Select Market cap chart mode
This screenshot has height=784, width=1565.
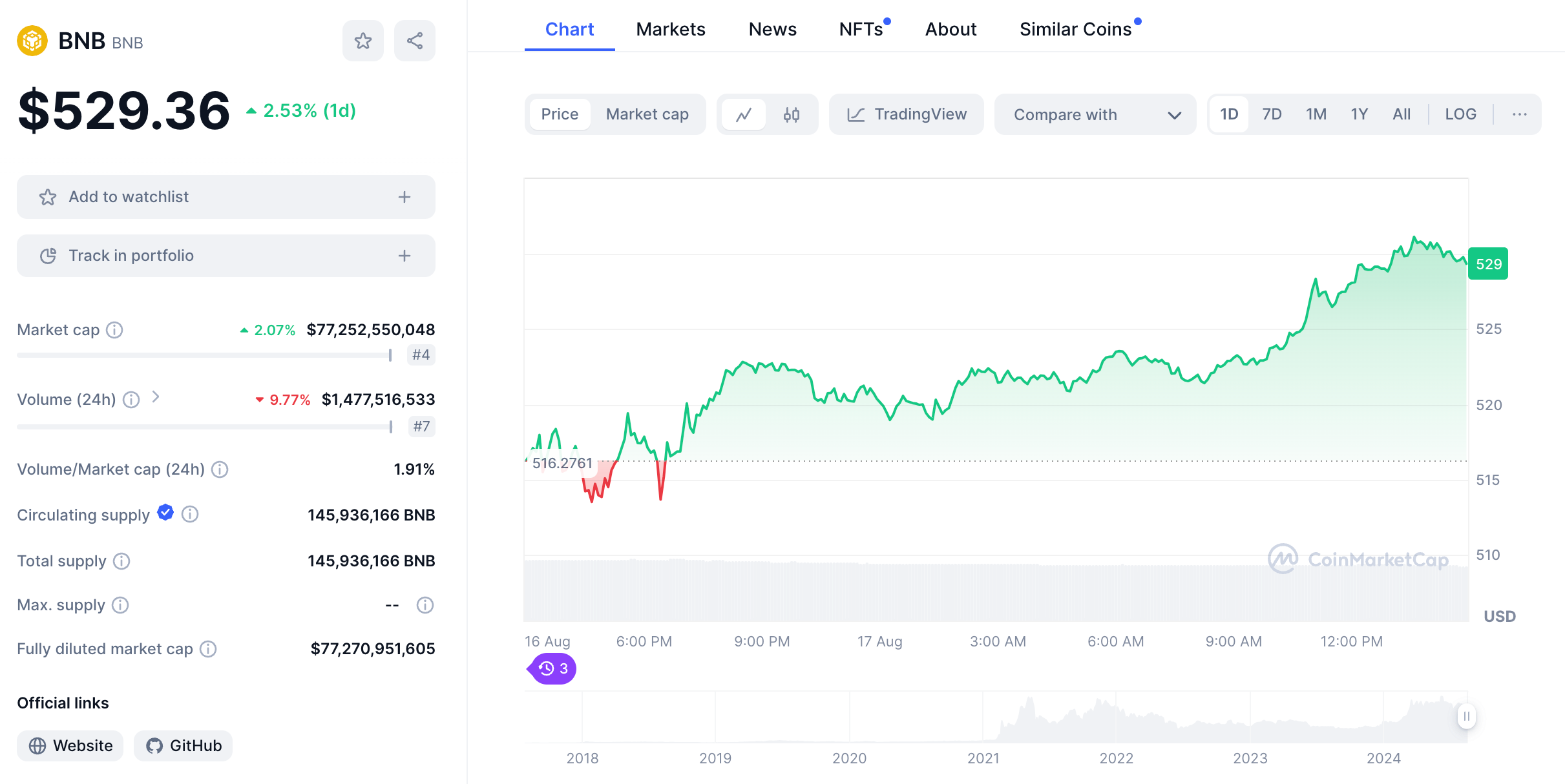[647, 114]
